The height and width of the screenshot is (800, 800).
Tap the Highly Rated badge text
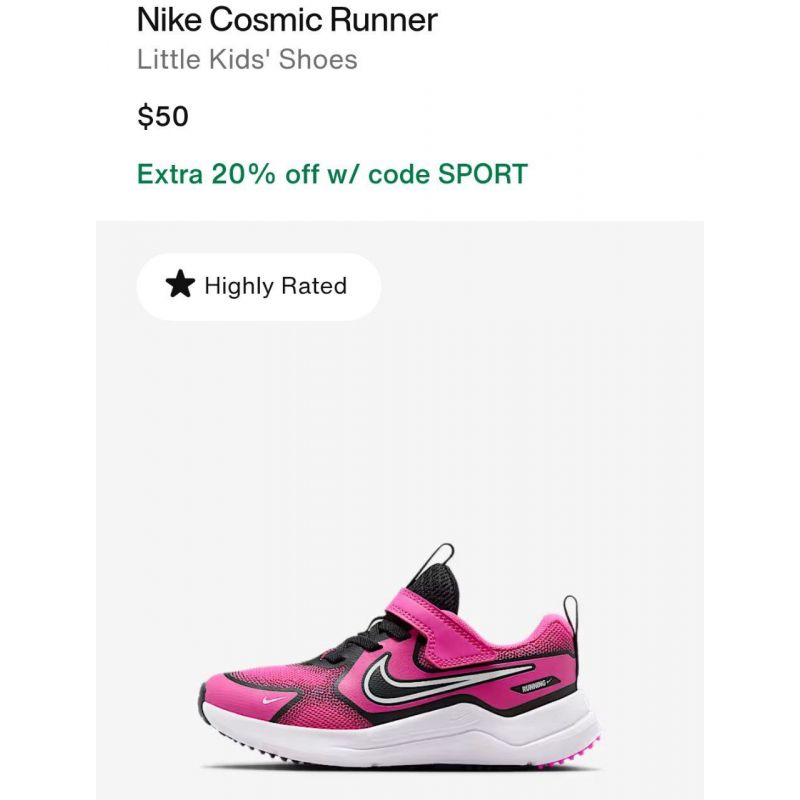click(276, 286)
